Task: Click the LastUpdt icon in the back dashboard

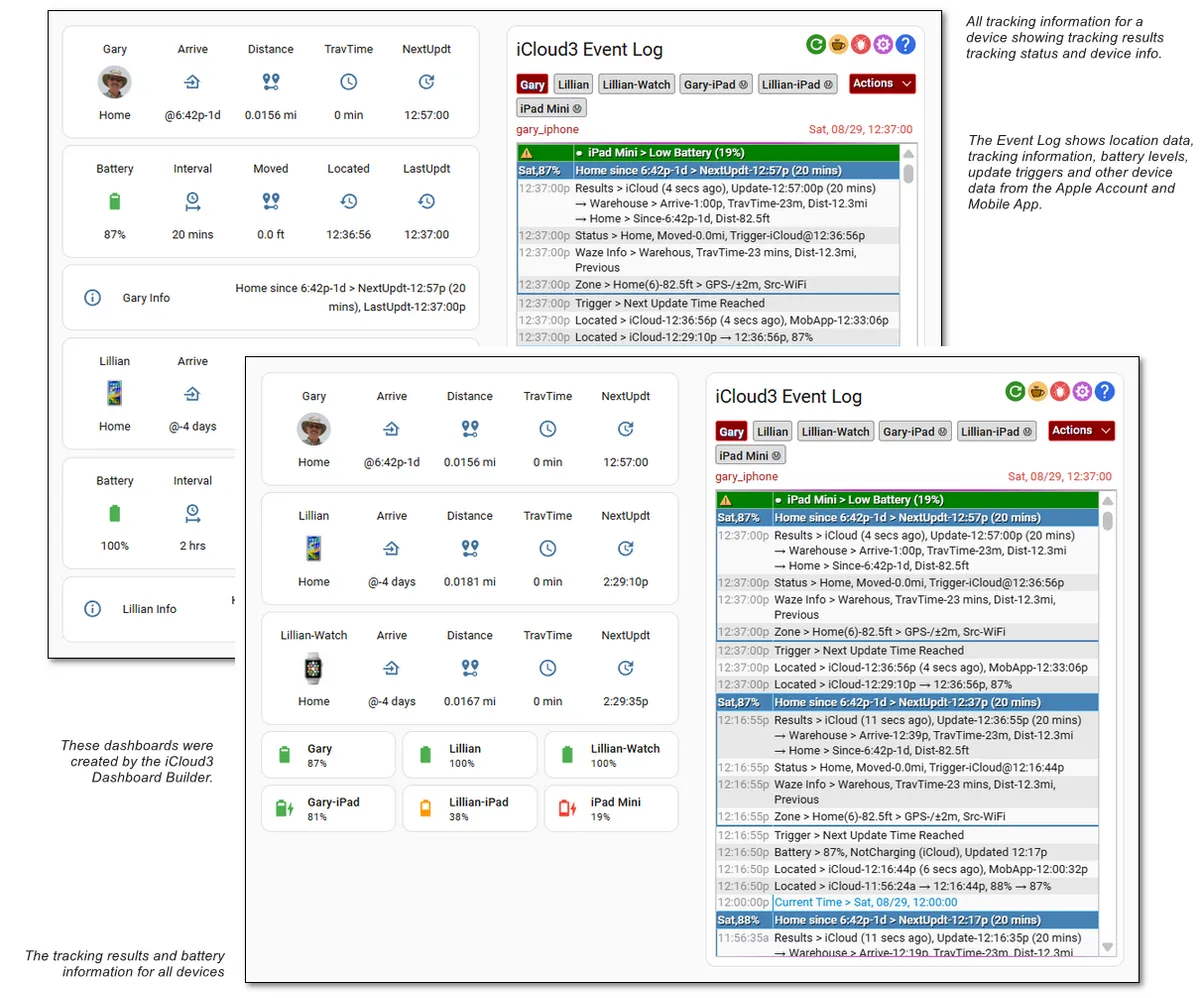Action: (427, 202)
